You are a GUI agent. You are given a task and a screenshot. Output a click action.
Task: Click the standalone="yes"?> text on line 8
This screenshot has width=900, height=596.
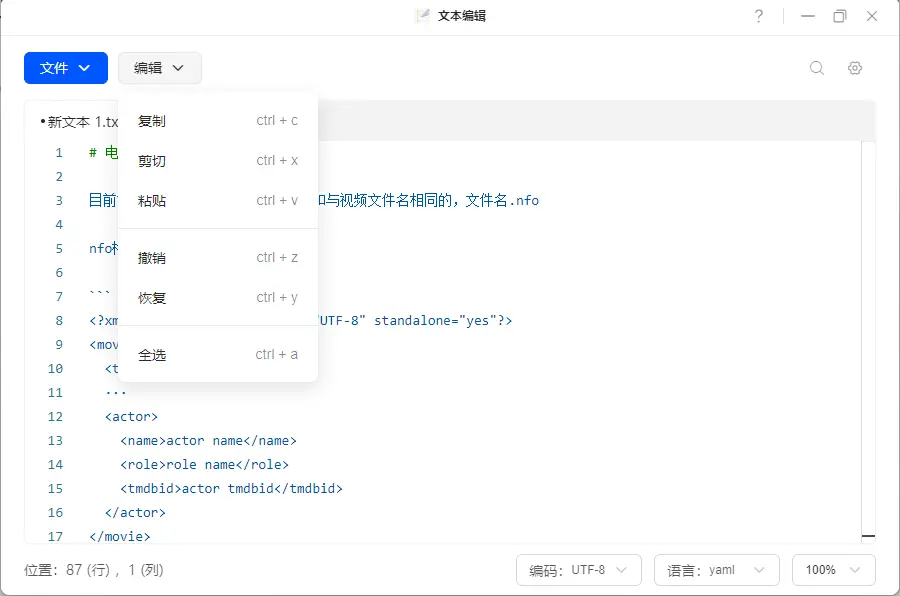443,321
